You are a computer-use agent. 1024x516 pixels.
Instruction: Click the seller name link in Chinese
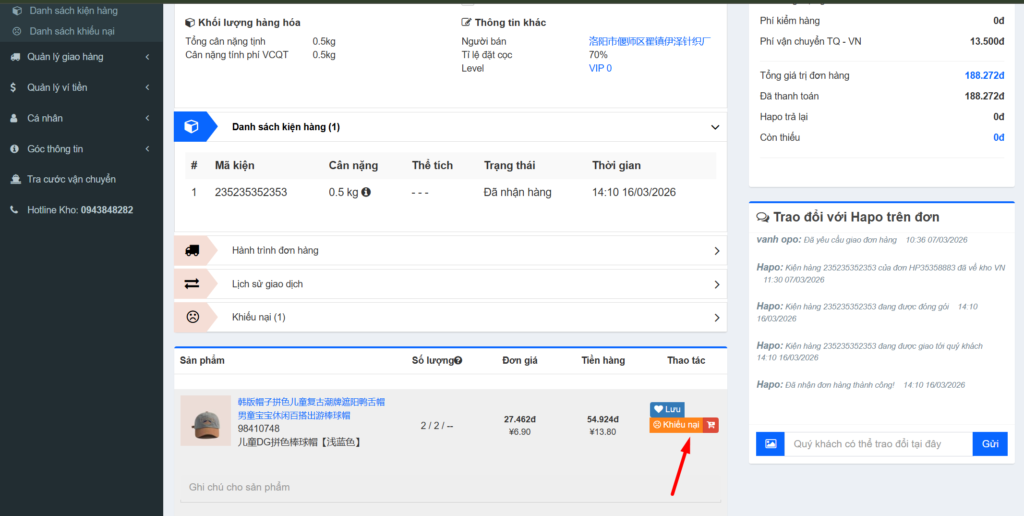[x=650, y=42]
